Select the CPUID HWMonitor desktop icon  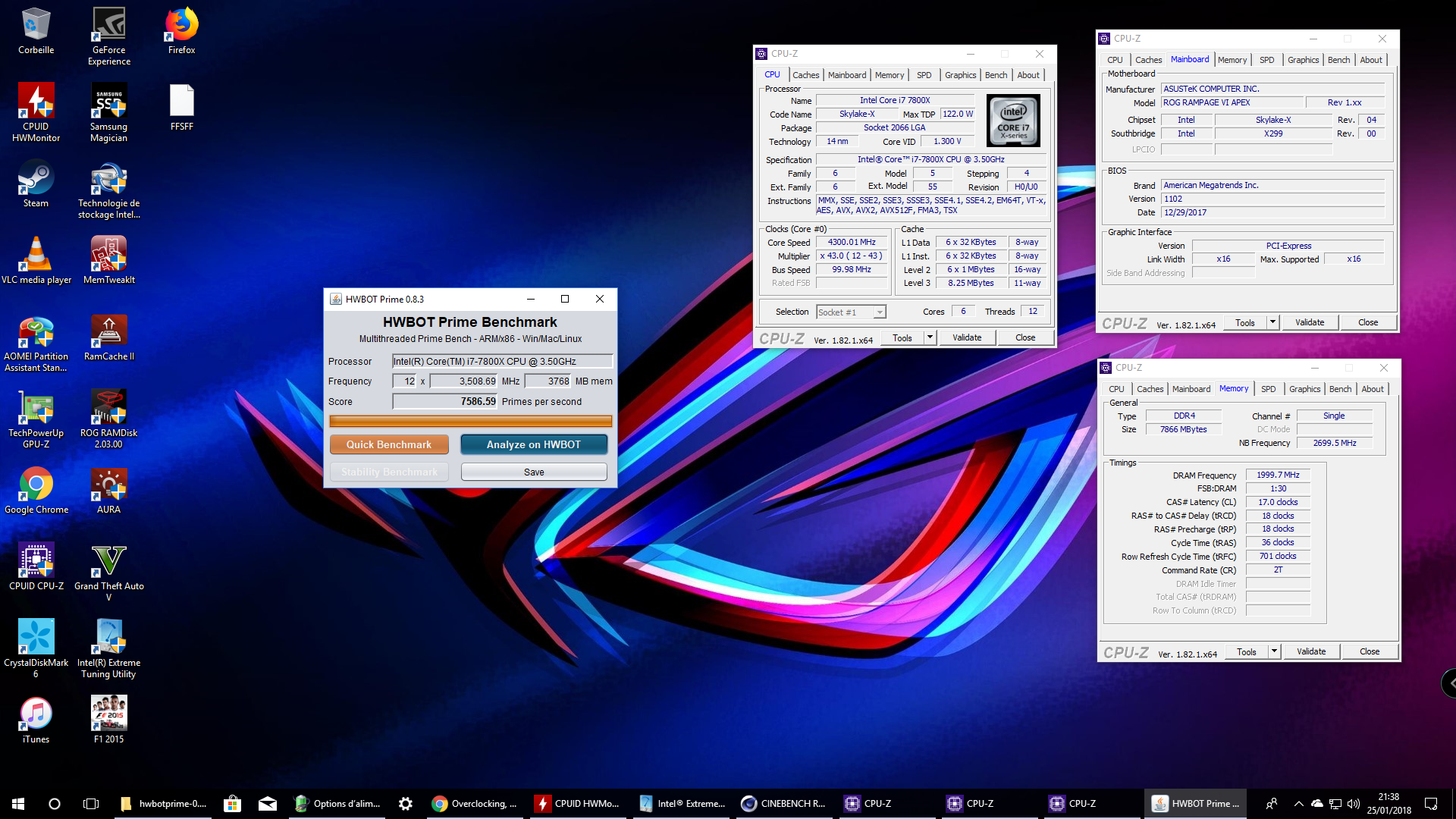tap(36, 112)
